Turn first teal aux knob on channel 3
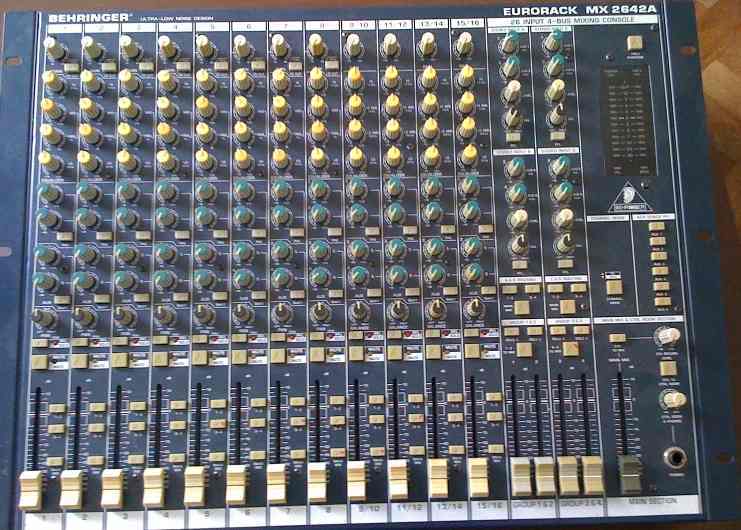 point(127,192)
